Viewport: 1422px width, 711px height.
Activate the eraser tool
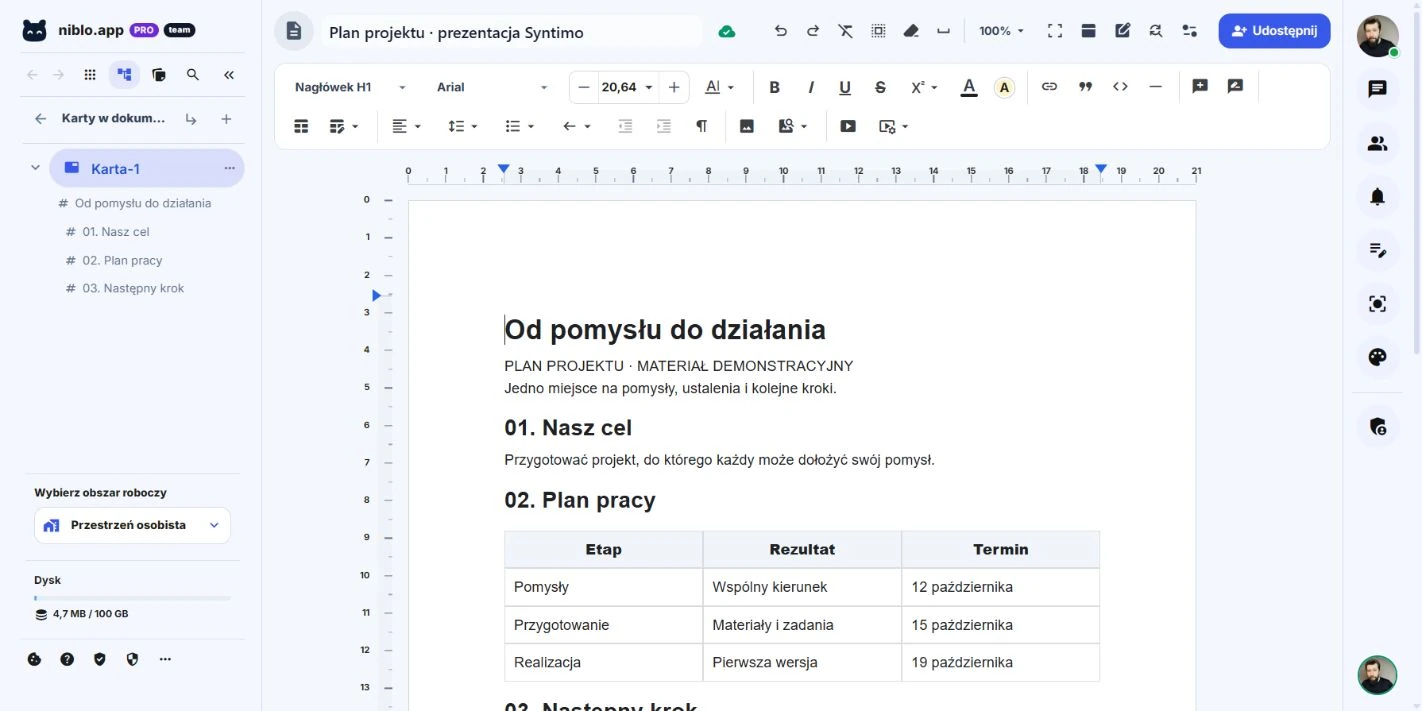pyautogui.click(x=910, y=31)
